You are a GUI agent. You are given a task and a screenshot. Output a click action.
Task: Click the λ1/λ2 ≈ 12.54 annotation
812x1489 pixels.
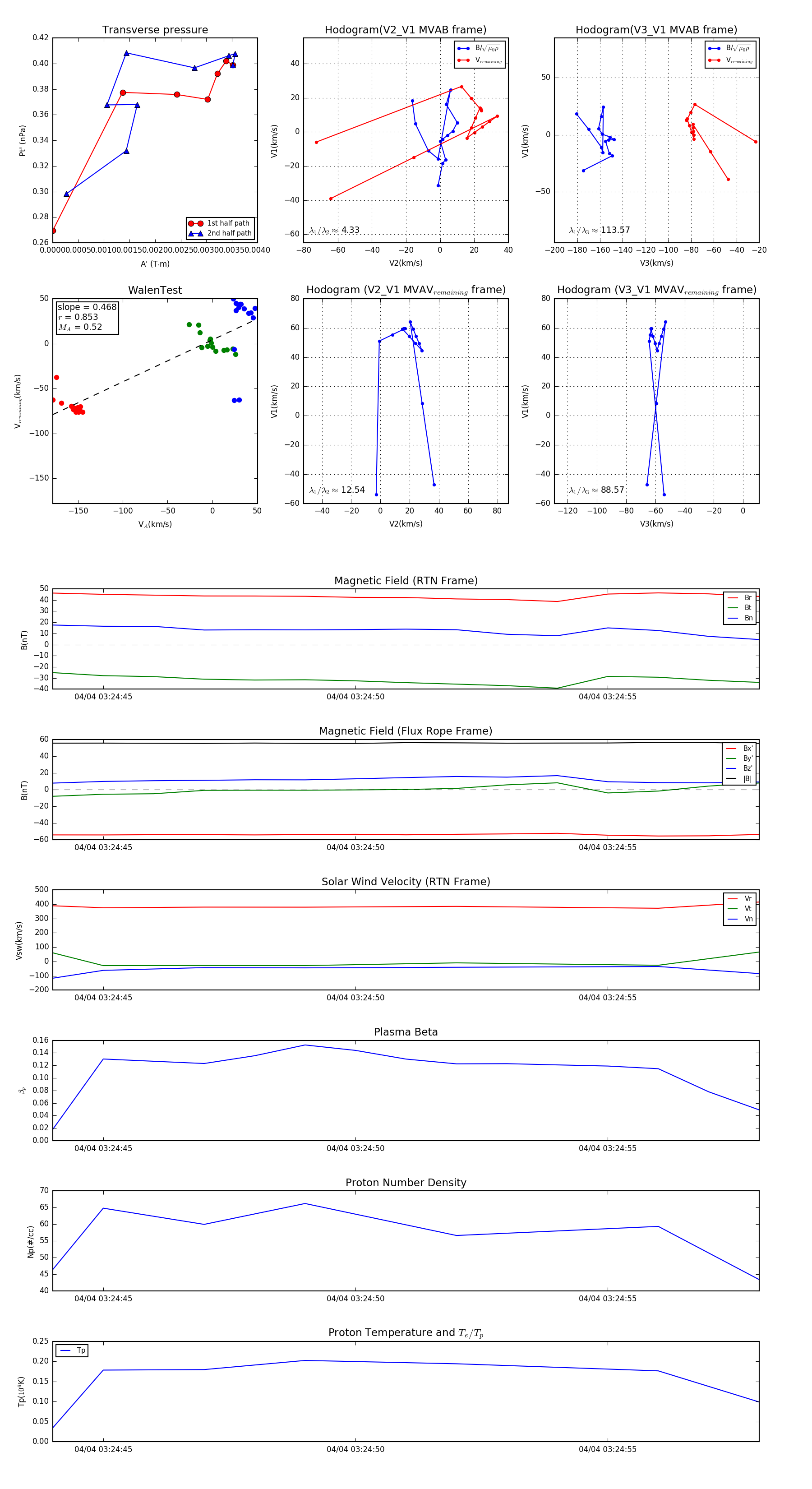(337, 490)
